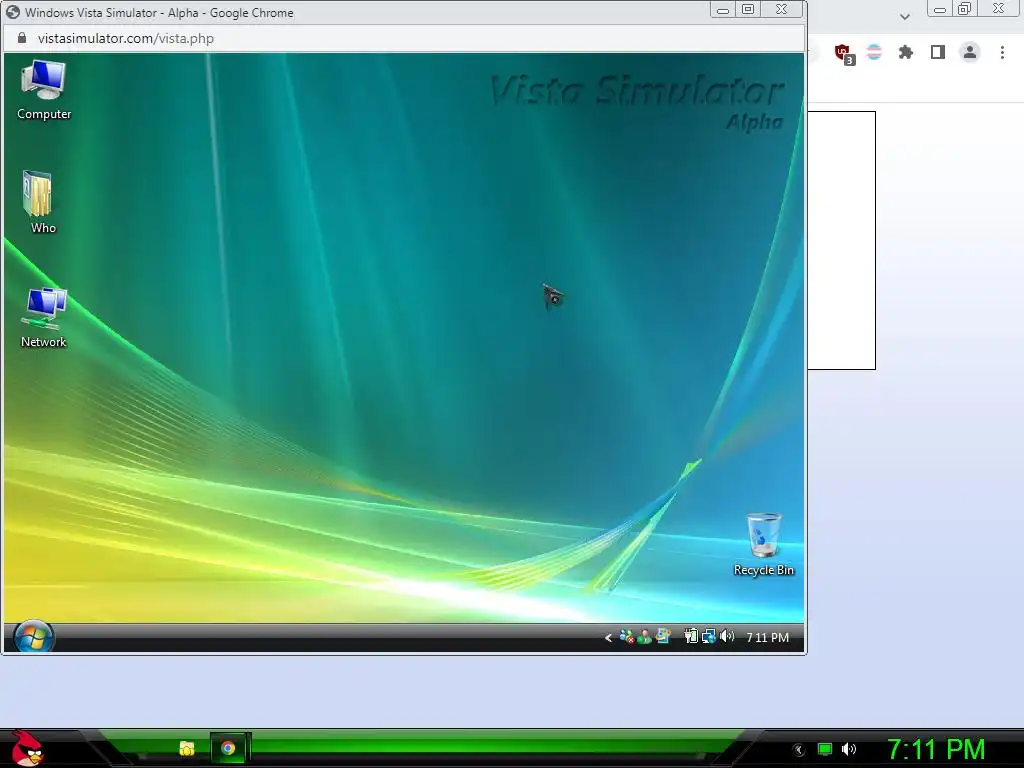Screen dimensions: 1024x768
Task: Click the globe favicon in the popup title bar
Action: tap(13, 12)
